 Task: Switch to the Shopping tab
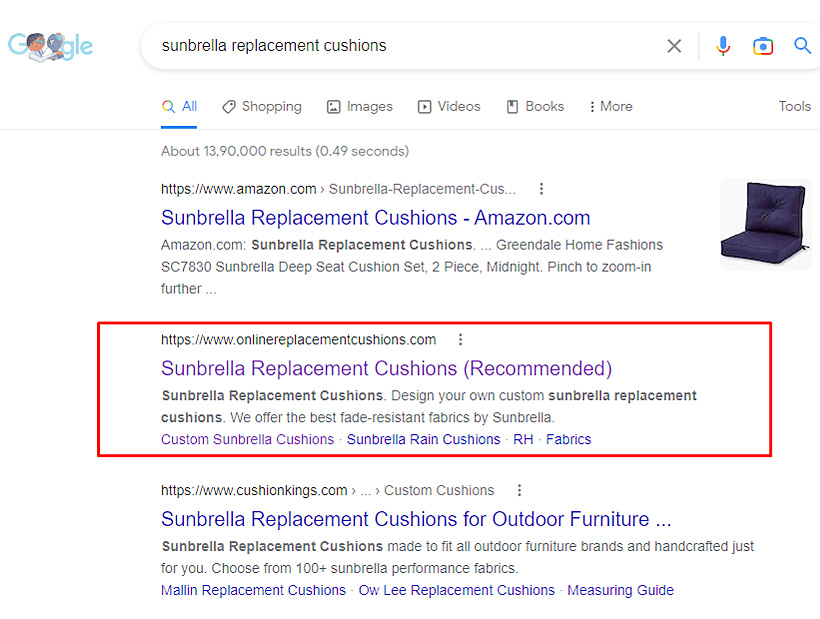pos(262,107)
